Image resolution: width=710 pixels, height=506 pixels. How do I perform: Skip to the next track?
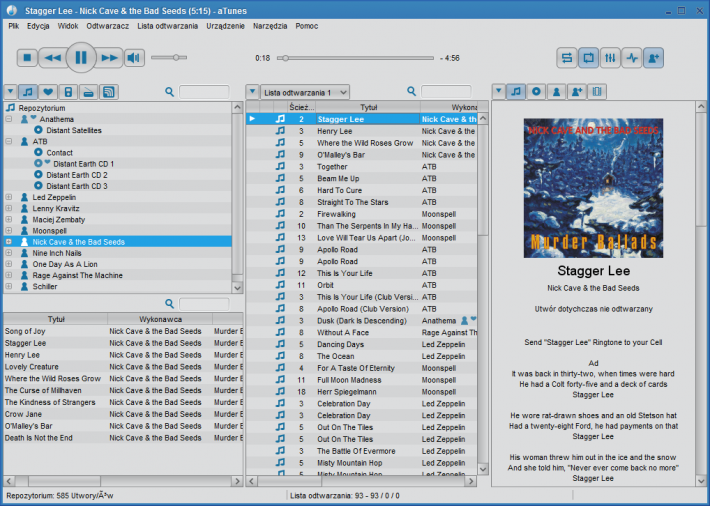pyautogui.click(x=109, y=58)
